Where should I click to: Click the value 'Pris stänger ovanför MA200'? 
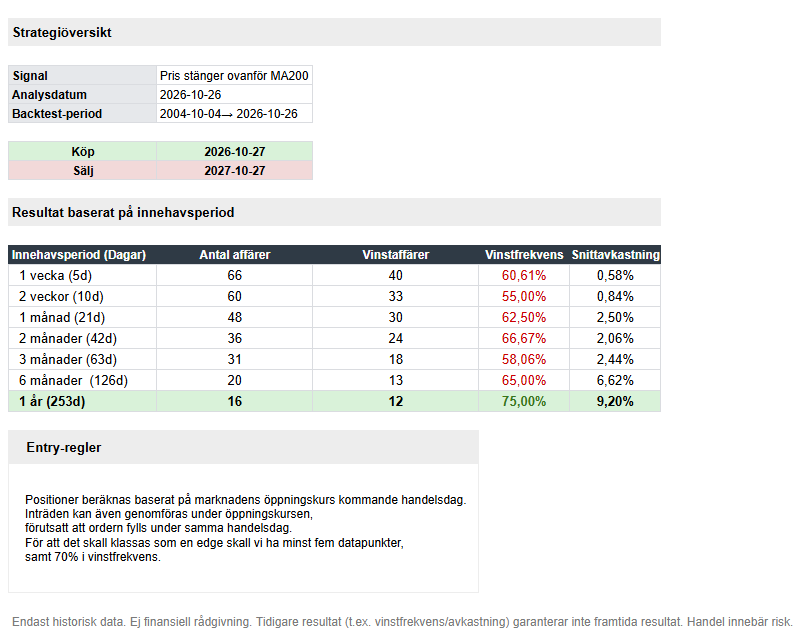pos(234,75)
